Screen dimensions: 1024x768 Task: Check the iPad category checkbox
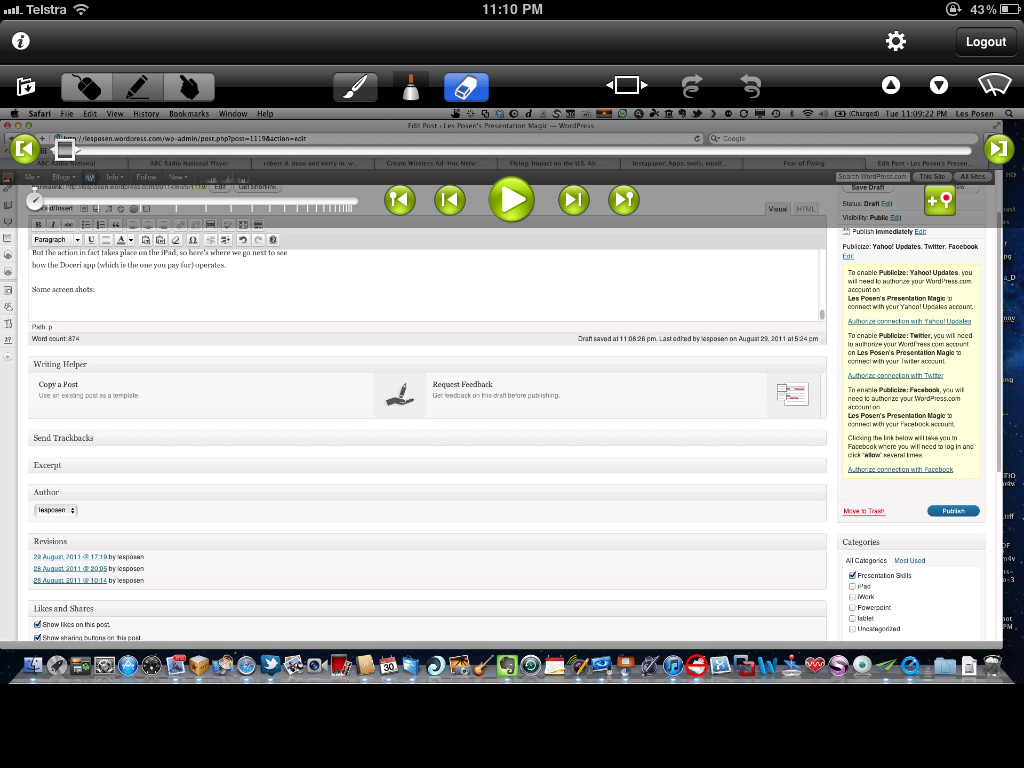[x=852, y=586]
